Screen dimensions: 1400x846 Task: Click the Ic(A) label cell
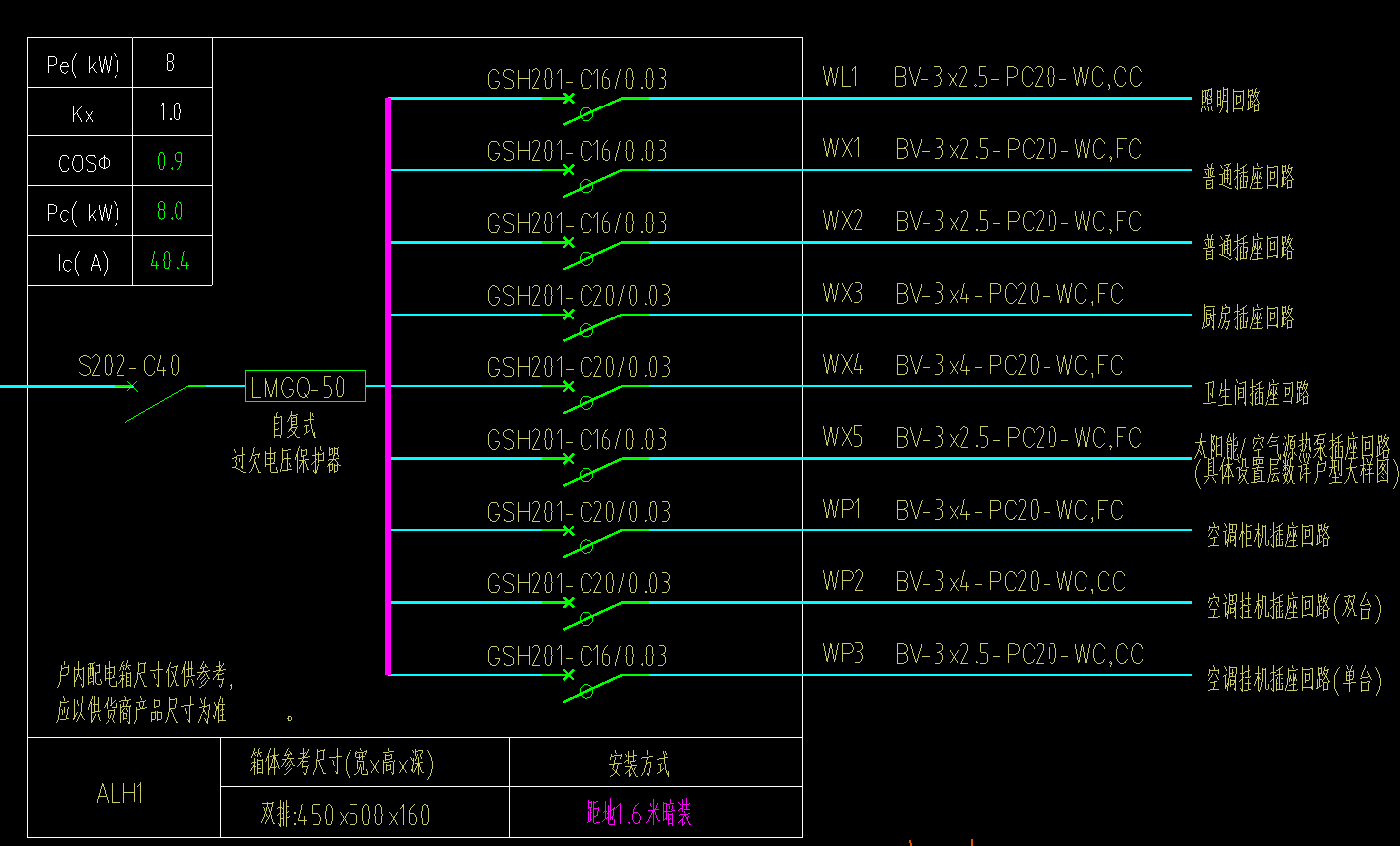coord(81,261)
